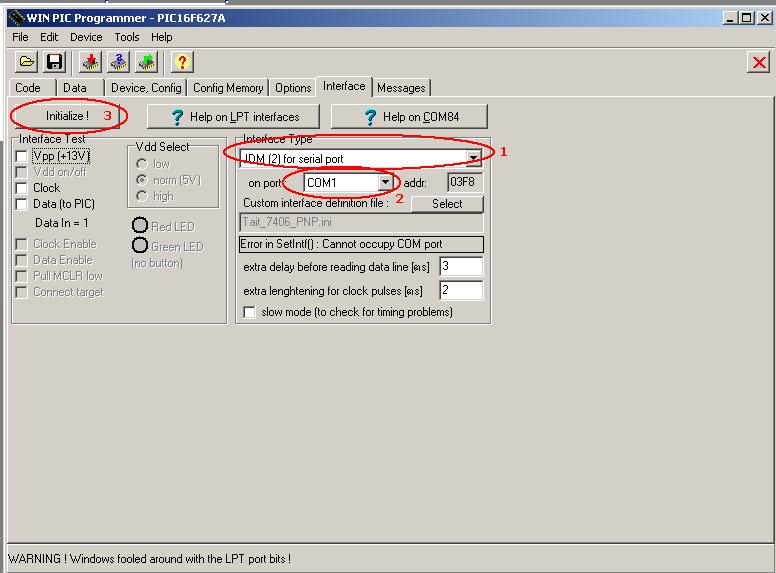Open the Interface Type dropdown arrow
This screenshot has height=573, width=776.
[474, 158]
